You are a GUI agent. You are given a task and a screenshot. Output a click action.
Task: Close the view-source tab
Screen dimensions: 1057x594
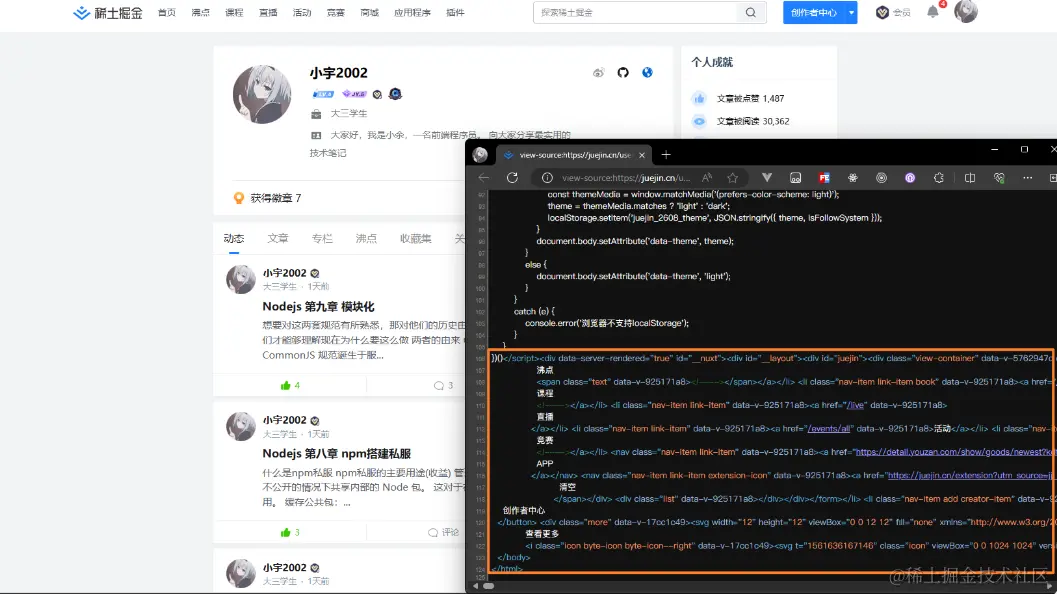point(642,155)
